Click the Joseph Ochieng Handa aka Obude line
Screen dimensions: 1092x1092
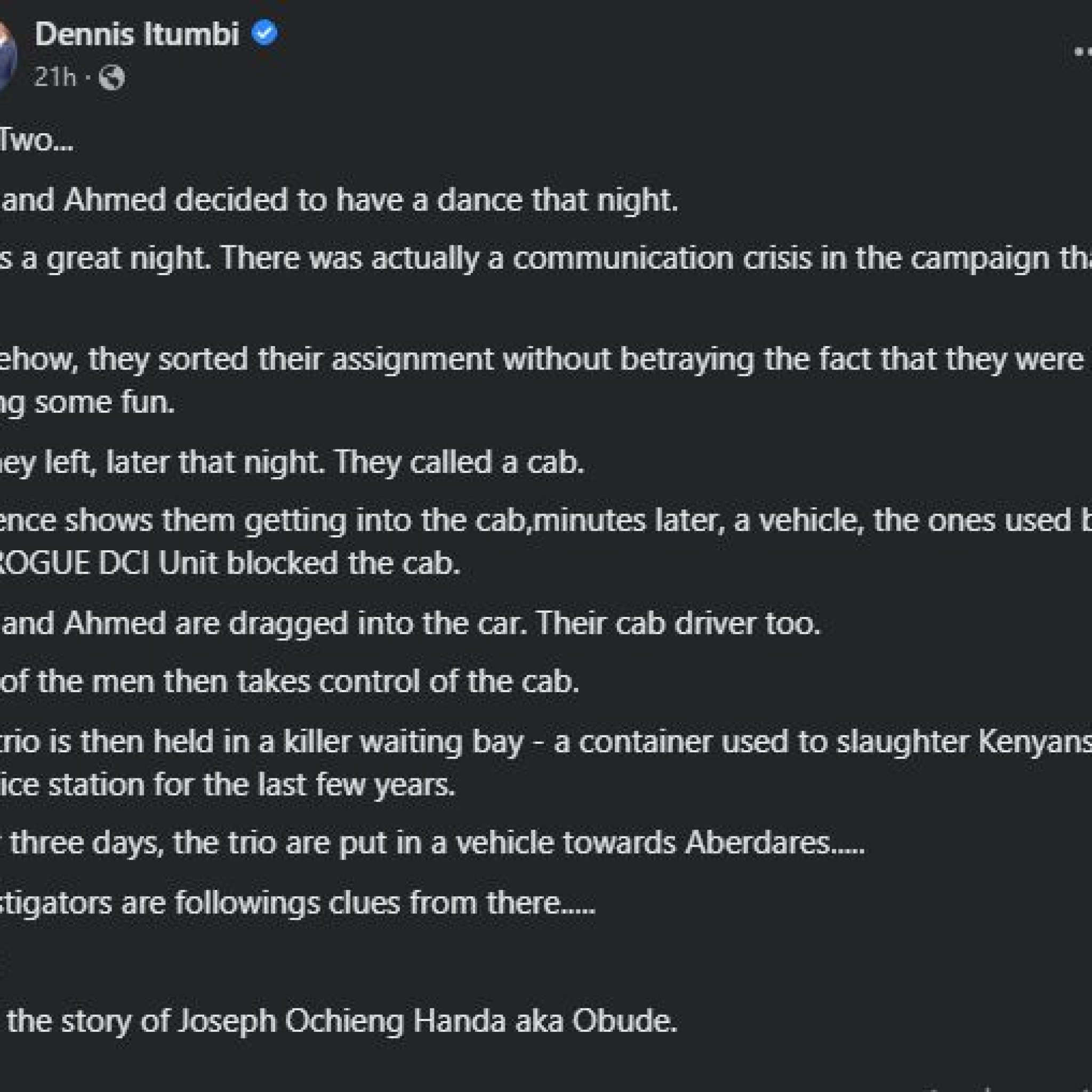339,1021
